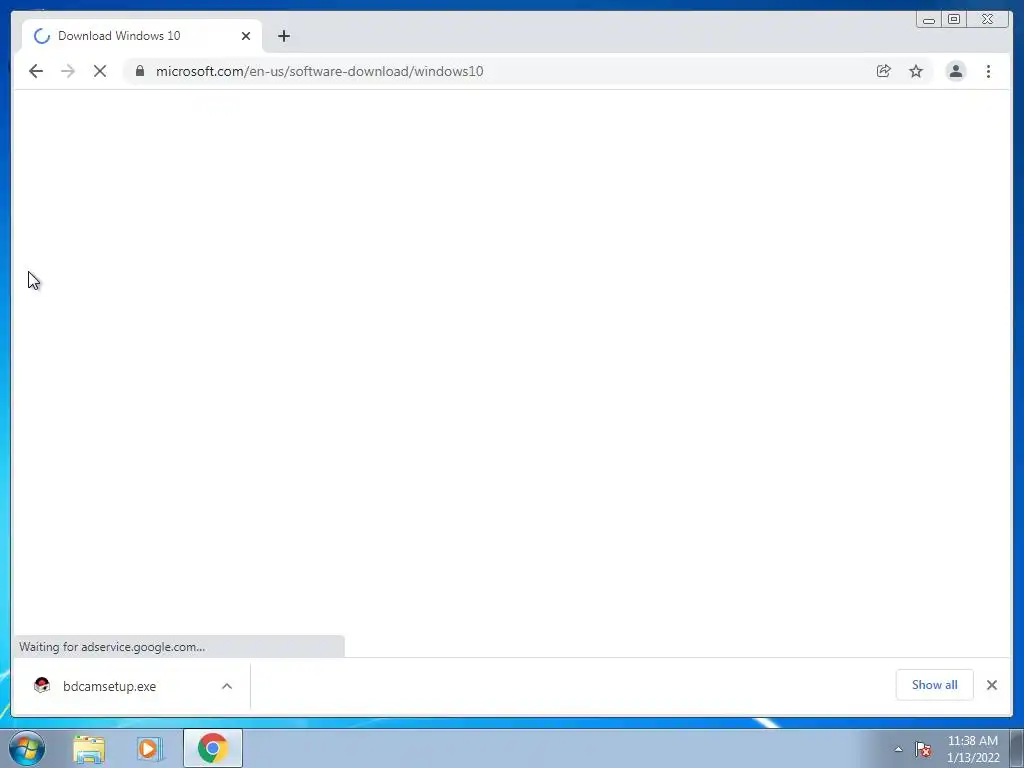Image resolution: width=1024 pixels, height=768 pixels.
Task: Close the Chrome window
Action: 987,20
